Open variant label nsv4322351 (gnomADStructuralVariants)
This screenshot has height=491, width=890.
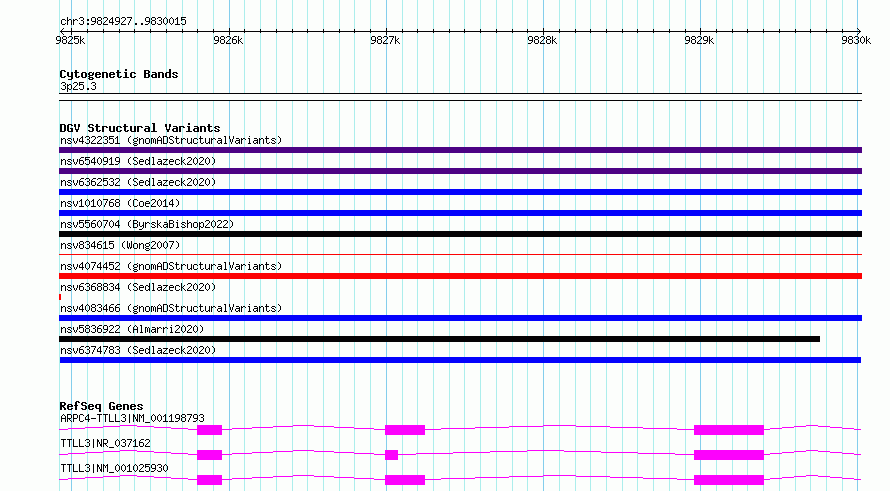click(171, 140)
